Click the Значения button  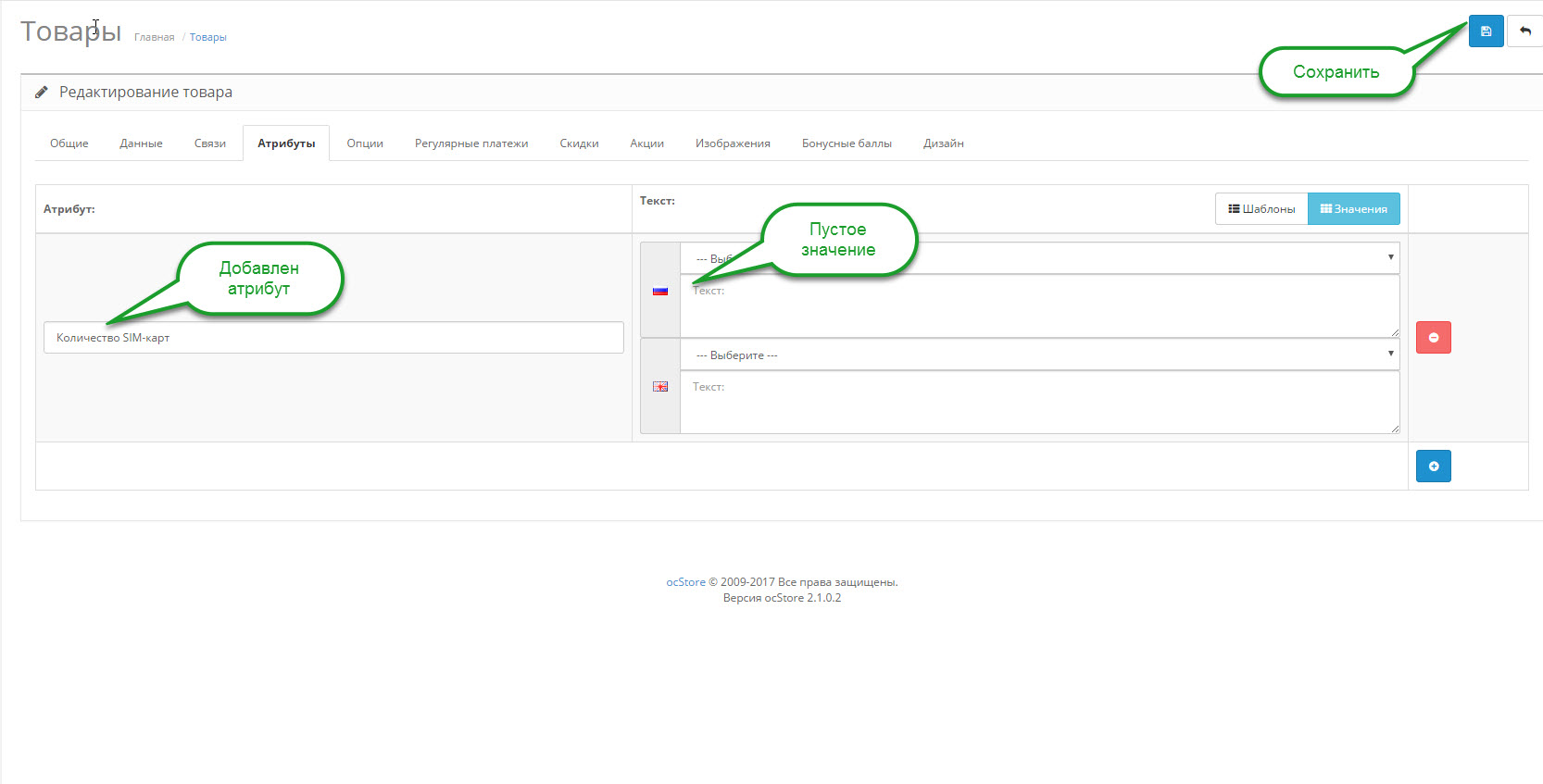pyautogui.click(x=1353, y=209)
